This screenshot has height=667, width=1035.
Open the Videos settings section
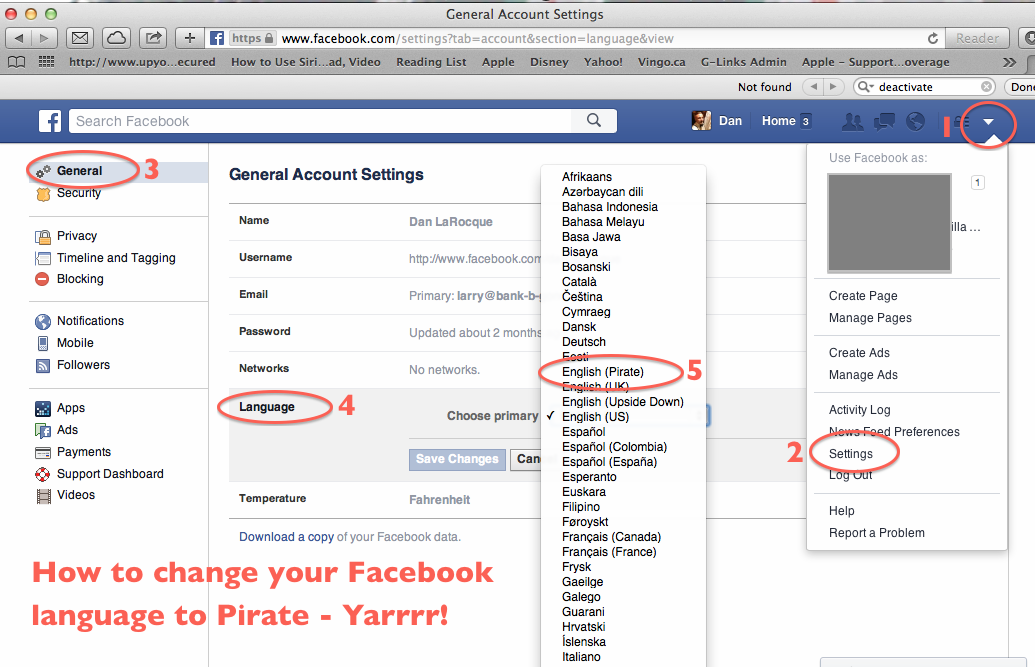click(76, 495)
